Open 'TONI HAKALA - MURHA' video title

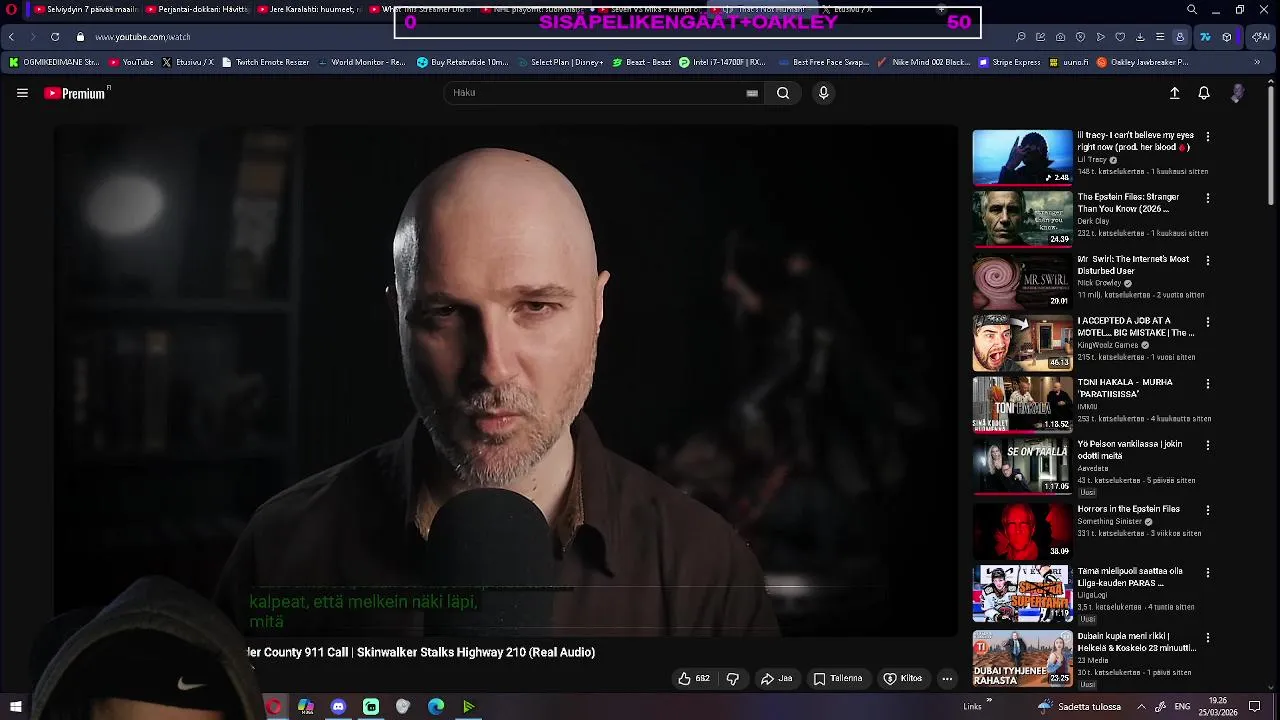[1125, 388]
